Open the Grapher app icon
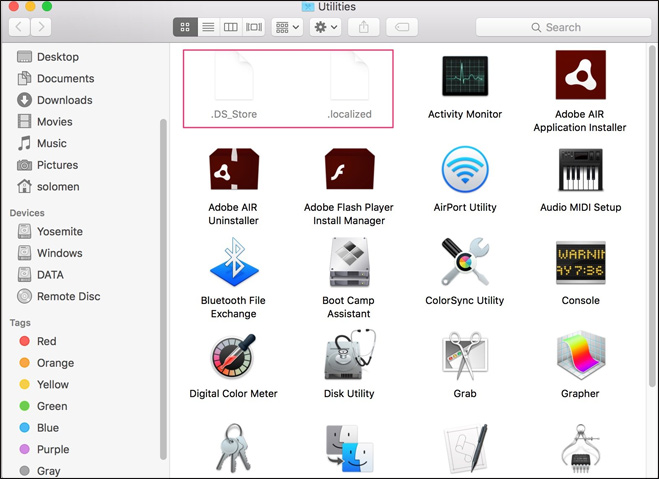This screenshot has width=659, height=479. [580, 355]
